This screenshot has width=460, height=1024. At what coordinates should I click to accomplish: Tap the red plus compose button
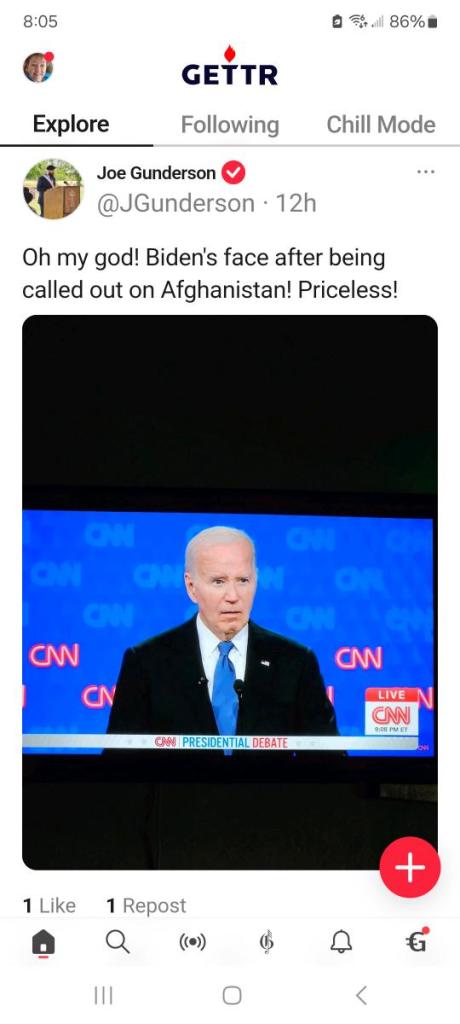click(410, 867)
